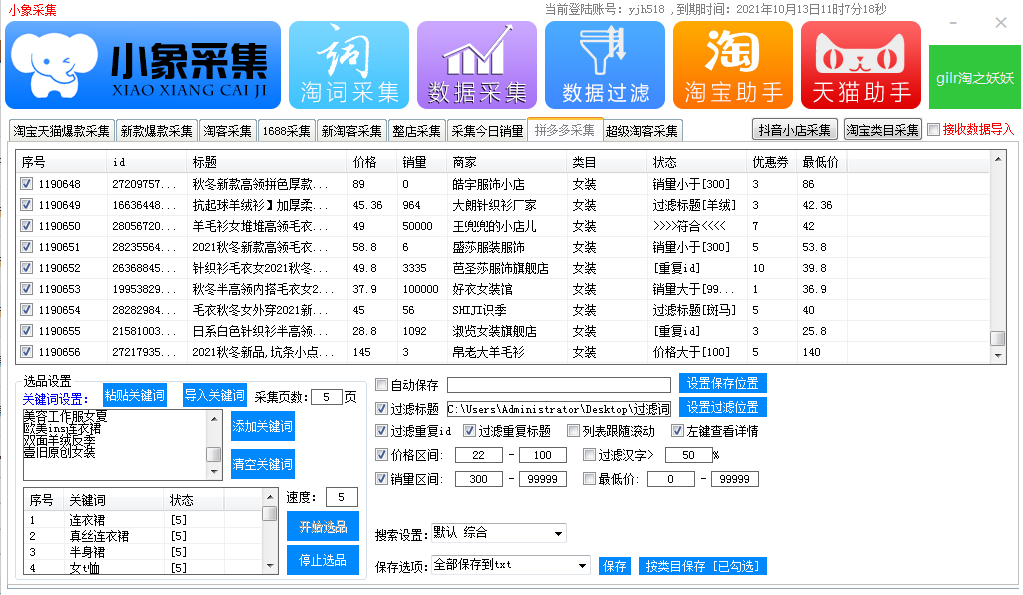Click the 停止选品 button

coord(322,560)
